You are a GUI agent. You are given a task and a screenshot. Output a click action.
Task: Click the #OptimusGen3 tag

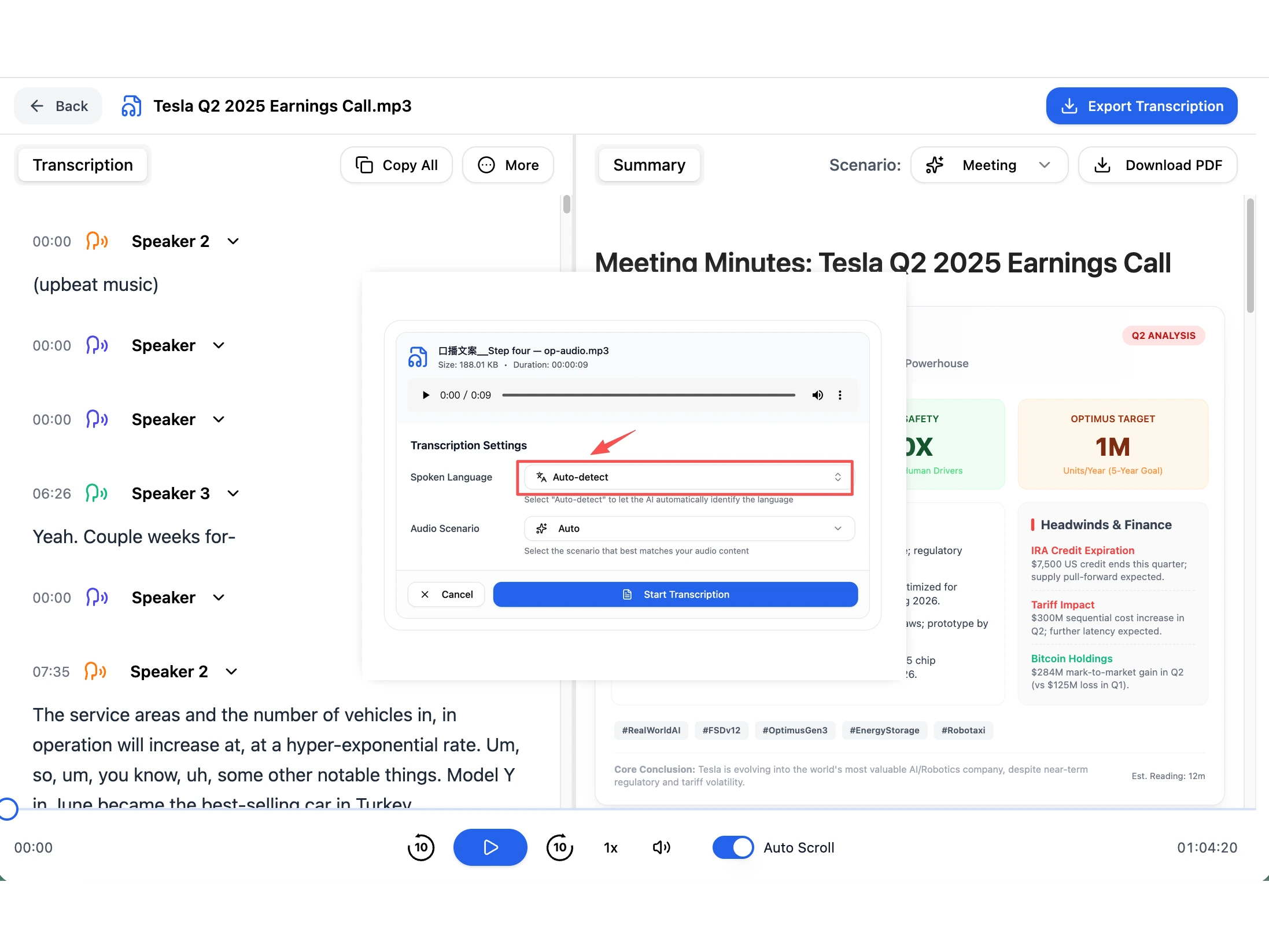coord(795,730)
